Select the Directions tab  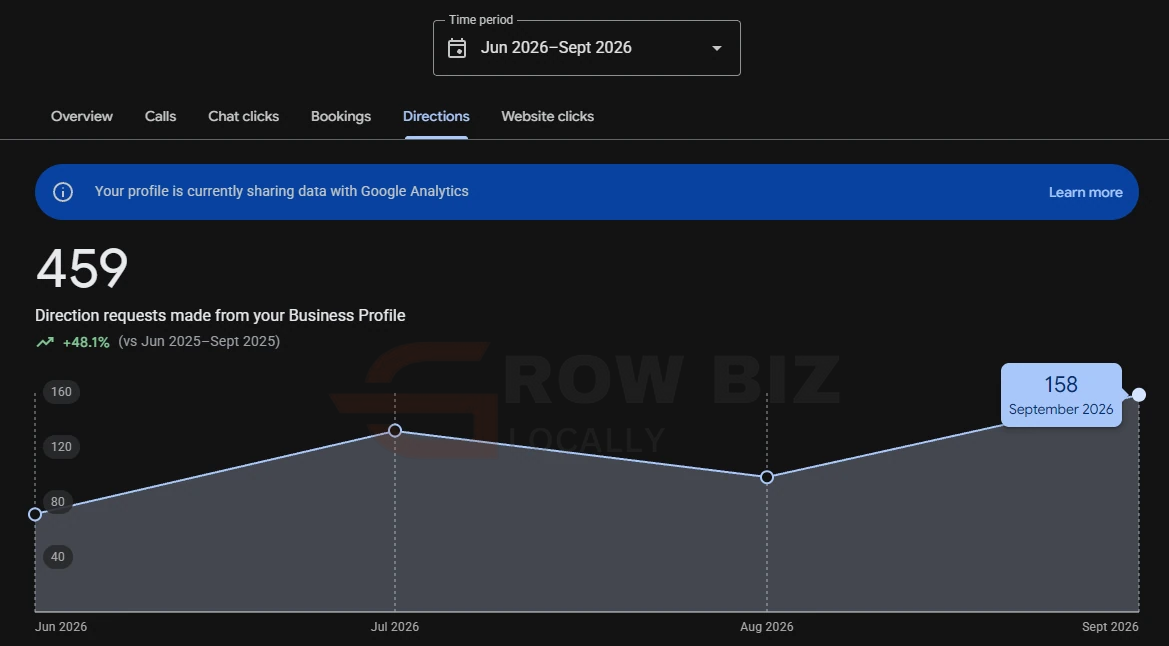(x=436, y=116)
